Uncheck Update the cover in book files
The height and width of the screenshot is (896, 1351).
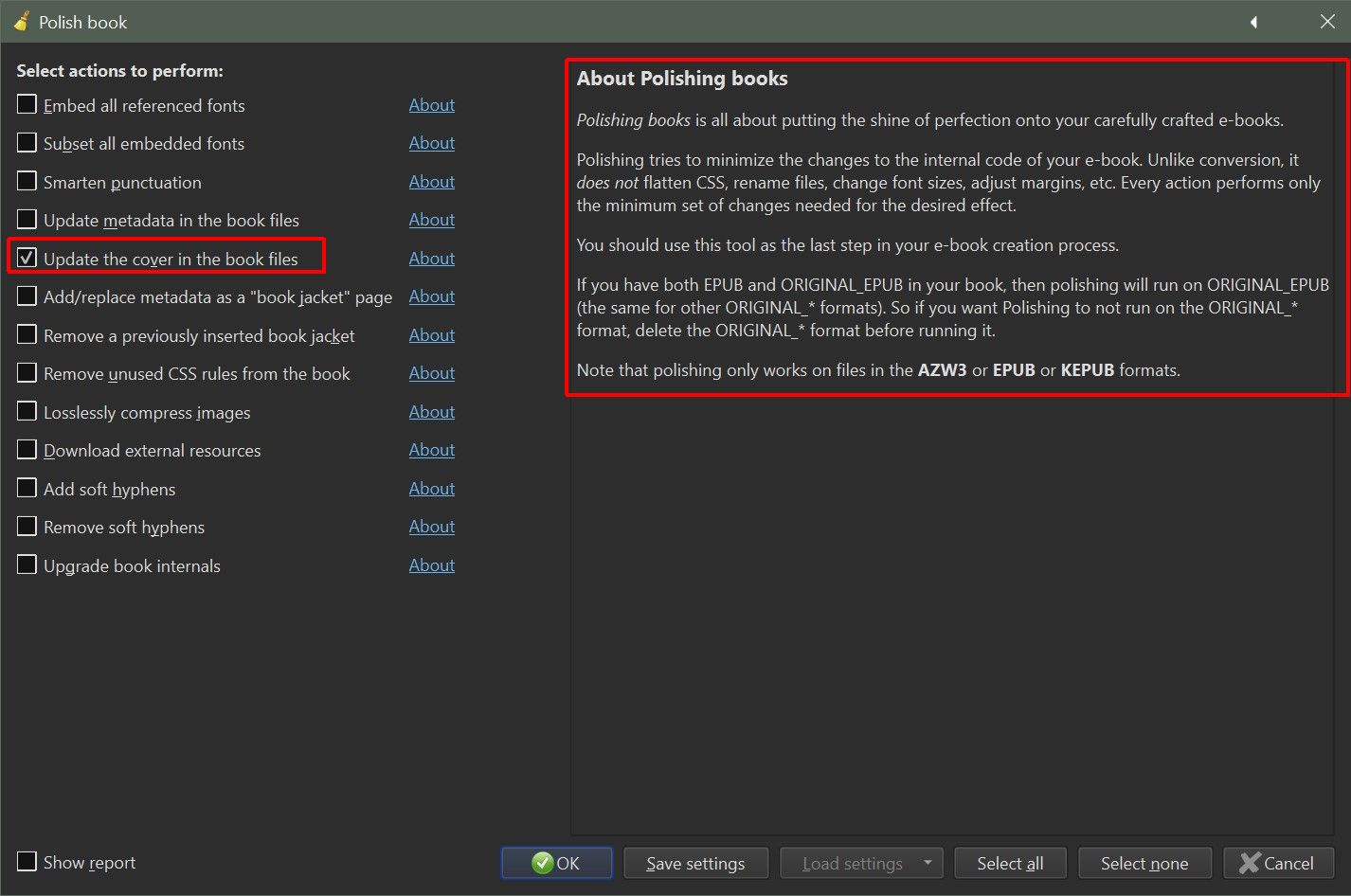point(27,259)
